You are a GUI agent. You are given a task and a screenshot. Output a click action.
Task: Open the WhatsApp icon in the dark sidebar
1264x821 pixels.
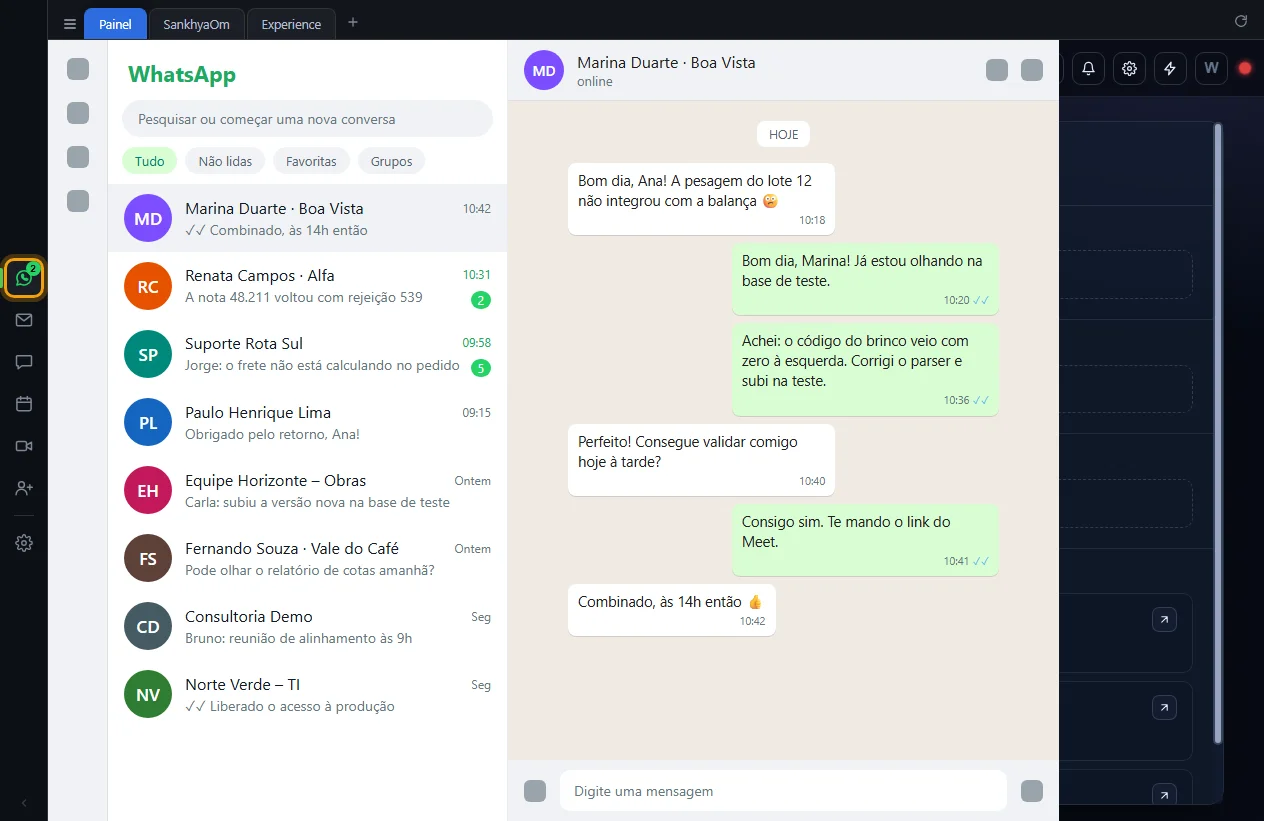click(x=24, y=277)
